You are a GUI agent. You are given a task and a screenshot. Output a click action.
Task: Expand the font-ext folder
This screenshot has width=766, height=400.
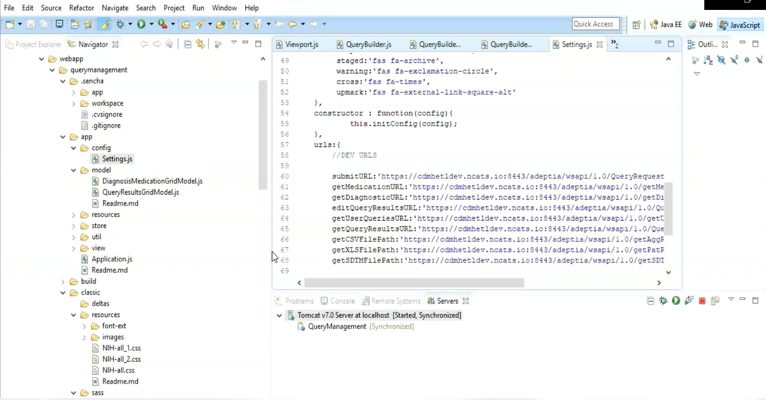click(x=85, y=326)
